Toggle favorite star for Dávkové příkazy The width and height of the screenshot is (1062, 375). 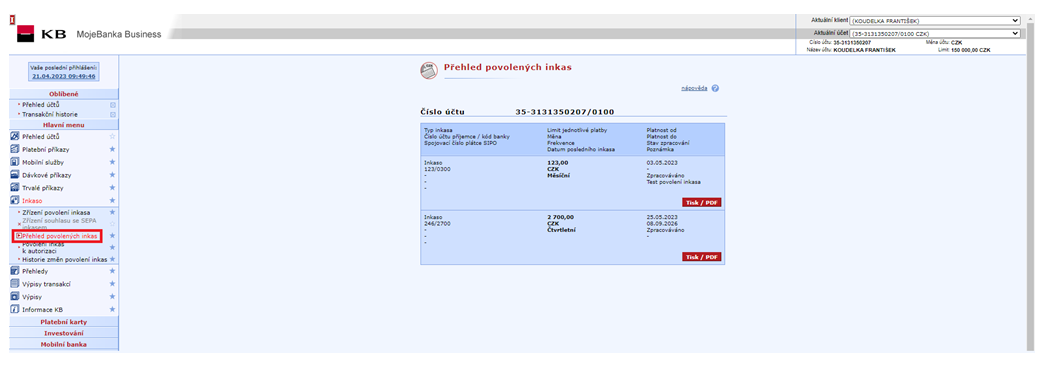(x=112, y=175)
